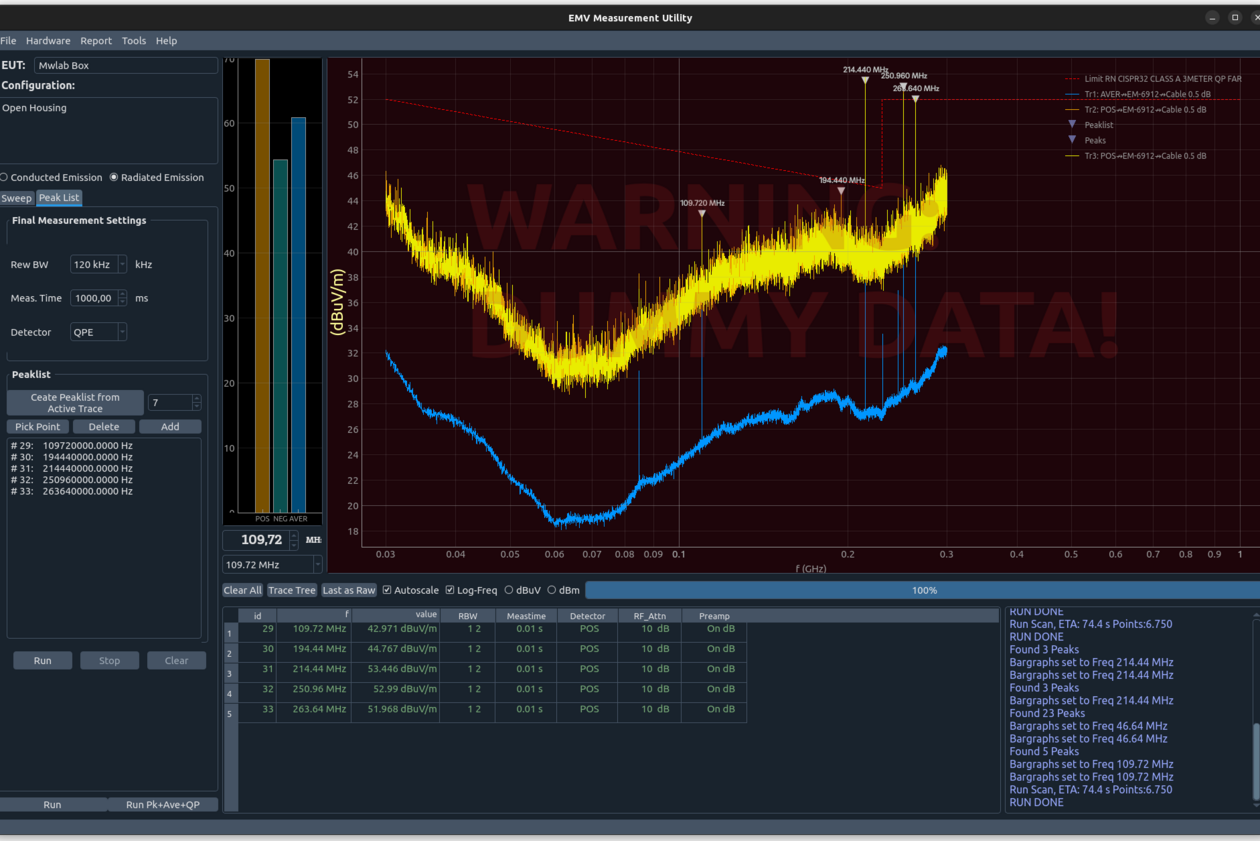
Task: Click the 194.440 MHz peak marker
Action: pyautogui.click(x=841, y=191)
